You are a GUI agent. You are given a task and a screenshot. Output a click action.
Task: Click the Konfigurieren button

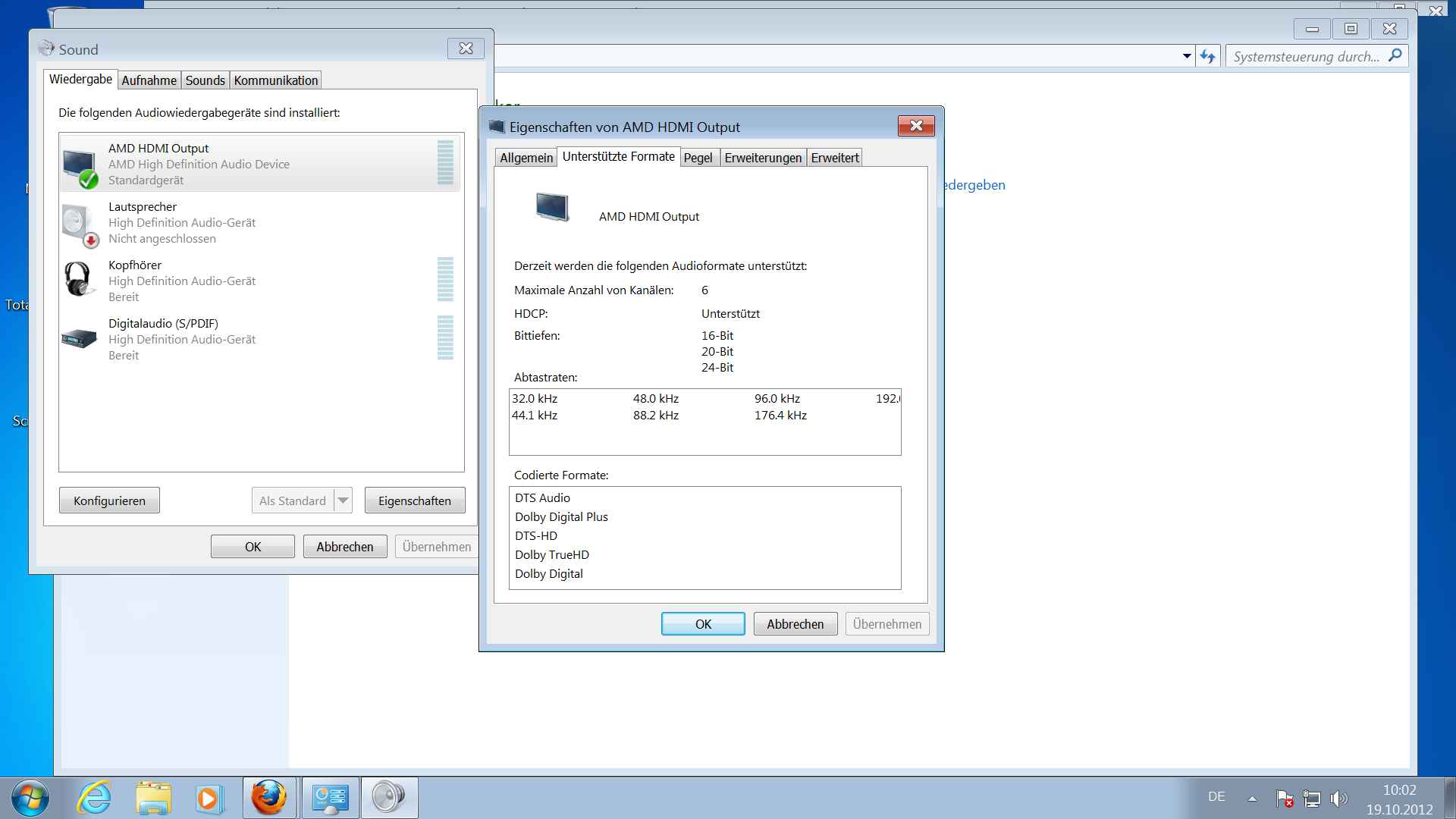[x=109, y=500]
